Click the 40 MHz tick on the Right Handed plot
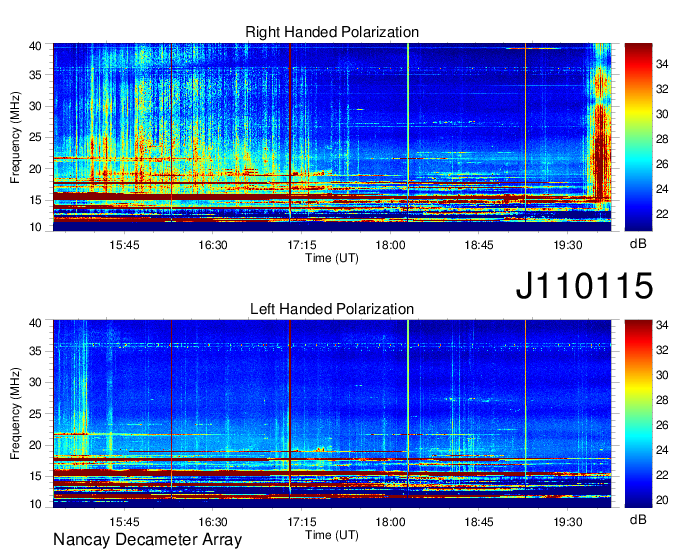The image size is (680, 552). pyautogui.click(x=35, y=46)
